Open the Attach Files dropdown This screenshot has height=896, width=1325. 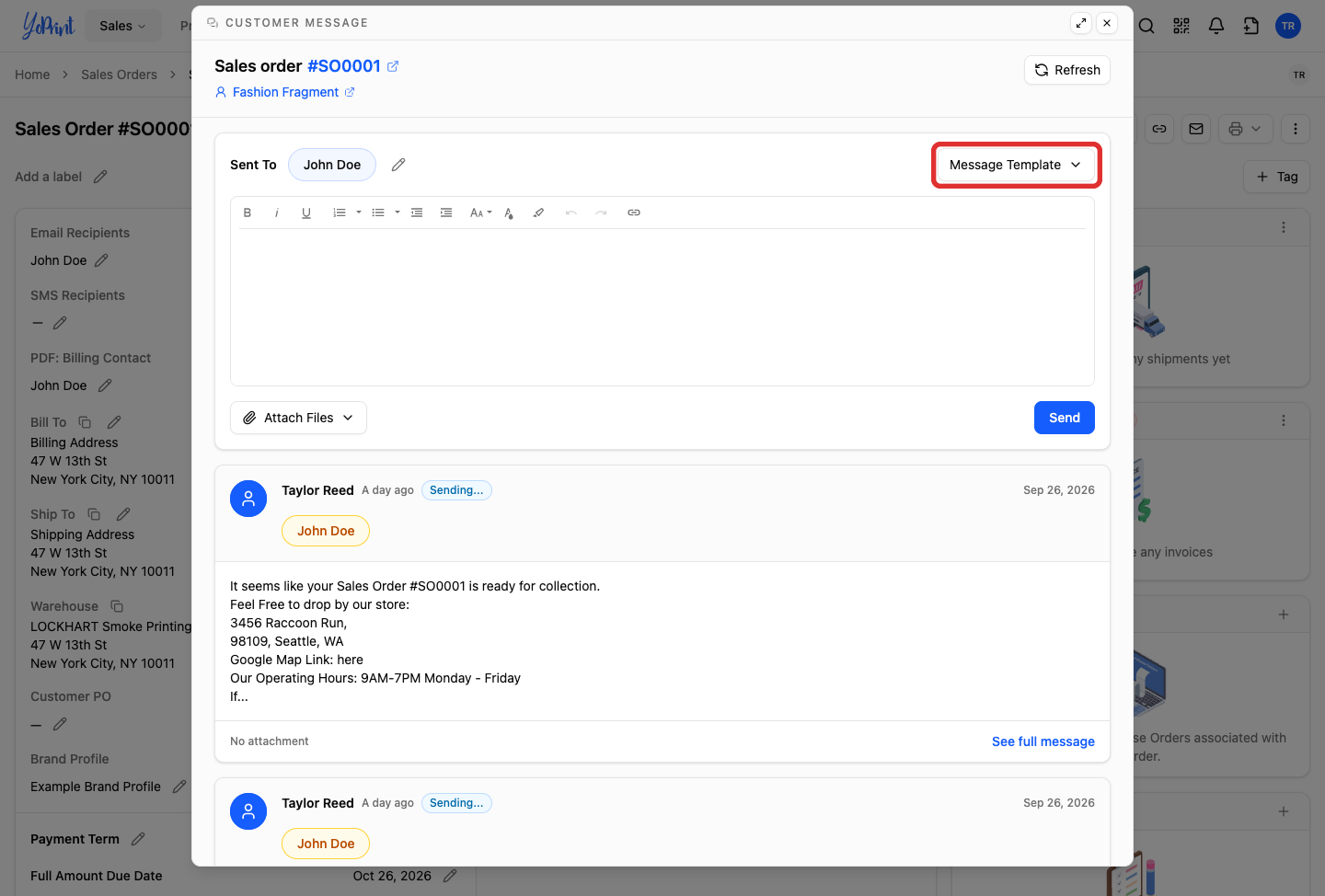(x=298, y=418)
